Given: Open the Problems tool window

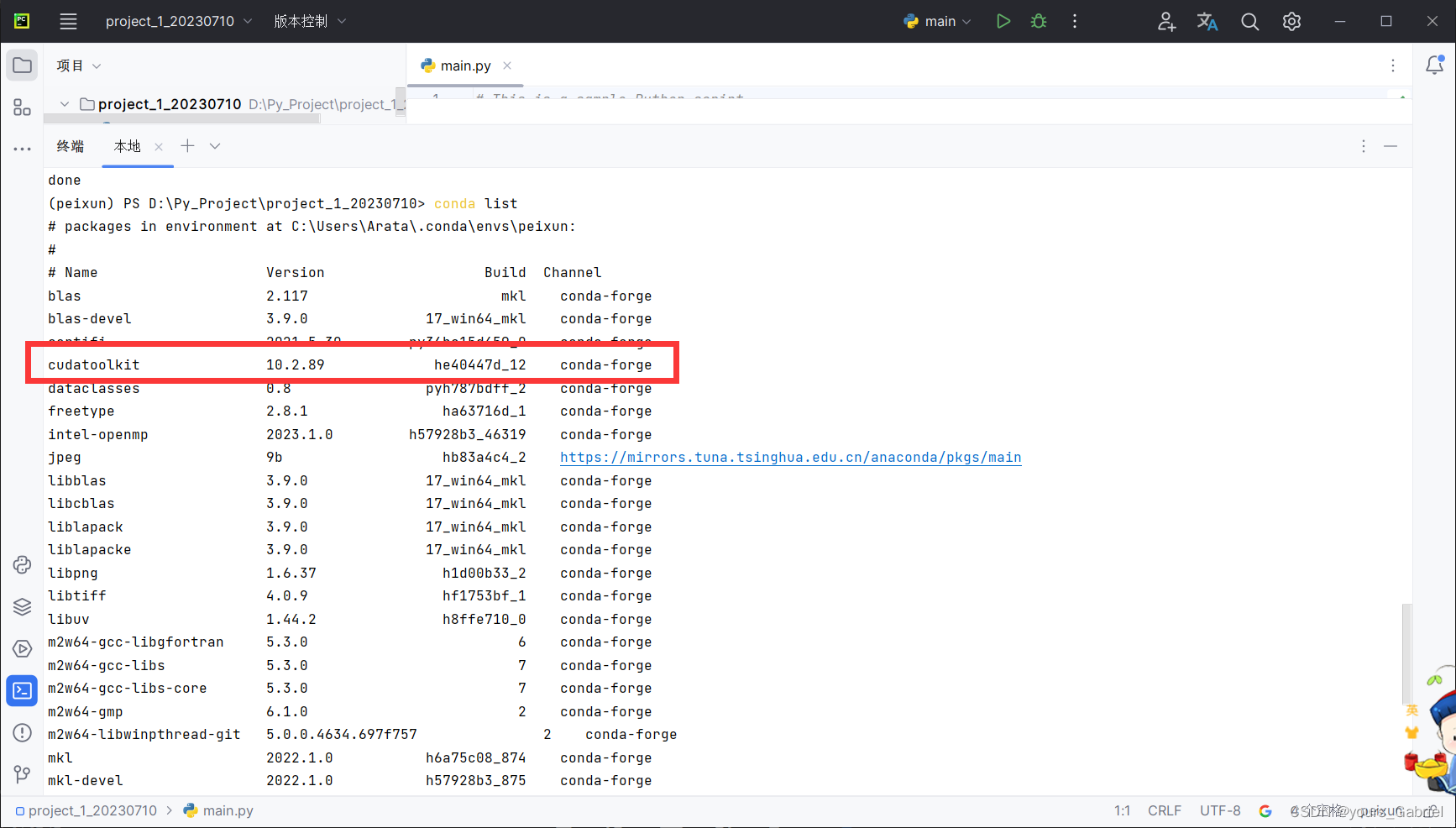Looking at the screenshot, I should pos(23,732).
